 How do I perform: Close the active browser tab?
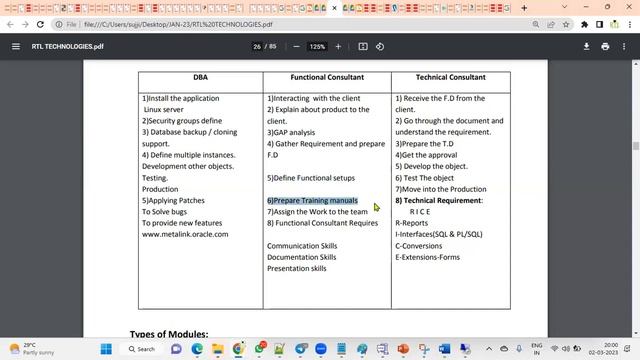click(x=334, y=8)
